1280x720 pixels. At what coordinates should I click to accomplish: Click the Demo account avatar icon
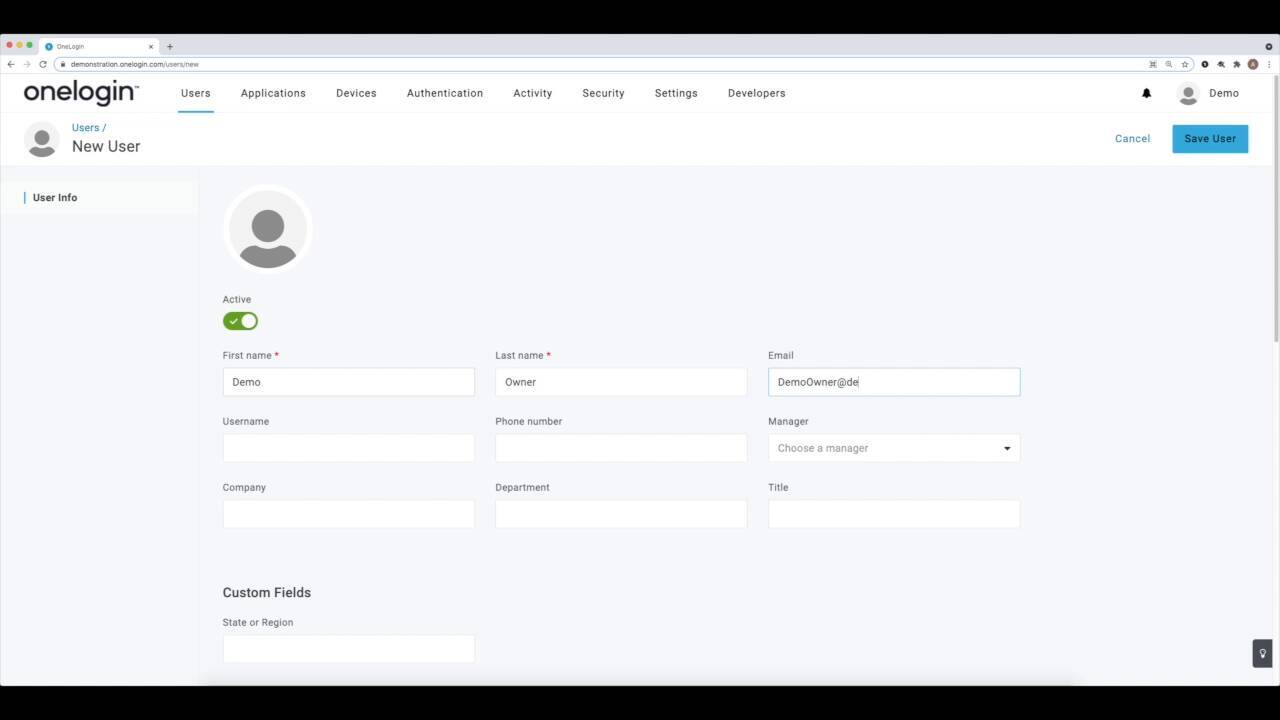coord(1188,93)
